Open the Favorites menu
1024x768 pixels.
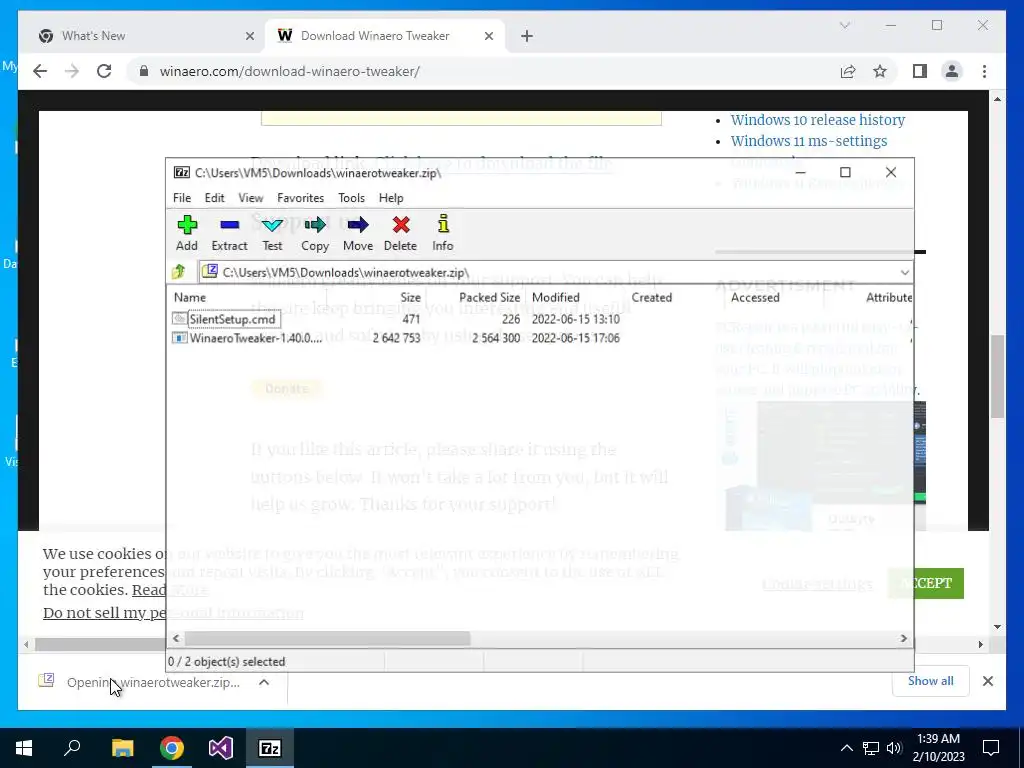pyautogui.click(x=300, y=198)
